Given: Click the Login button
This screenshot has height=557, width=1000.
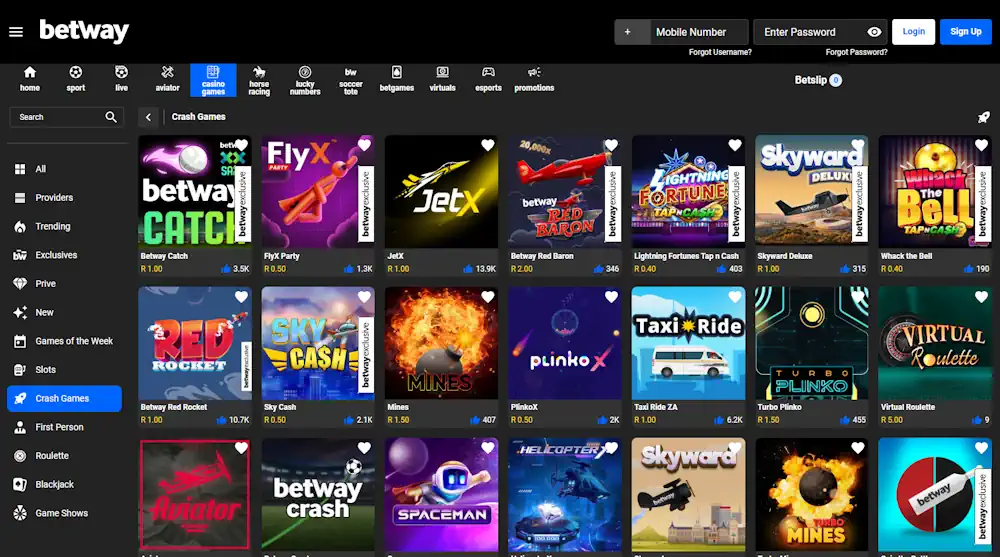Looking at the screenshot, I should (913, 31).
